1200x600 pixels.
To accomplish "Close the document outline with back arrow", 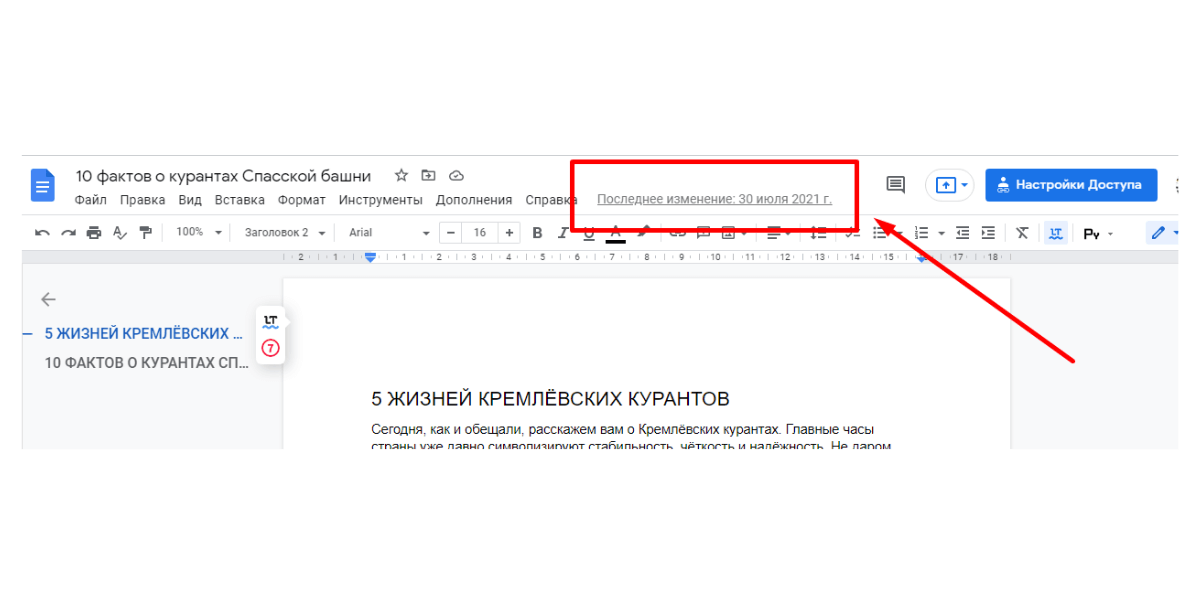I will [48, 299].
